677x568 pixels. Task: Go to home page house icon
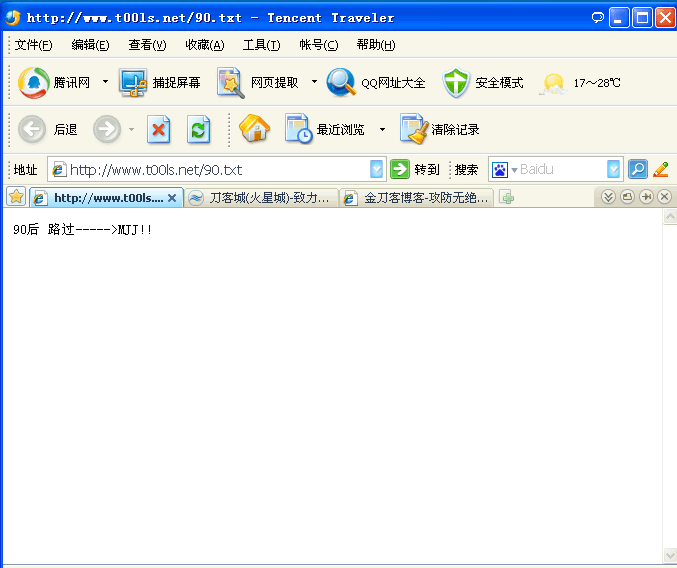(254, 128)
